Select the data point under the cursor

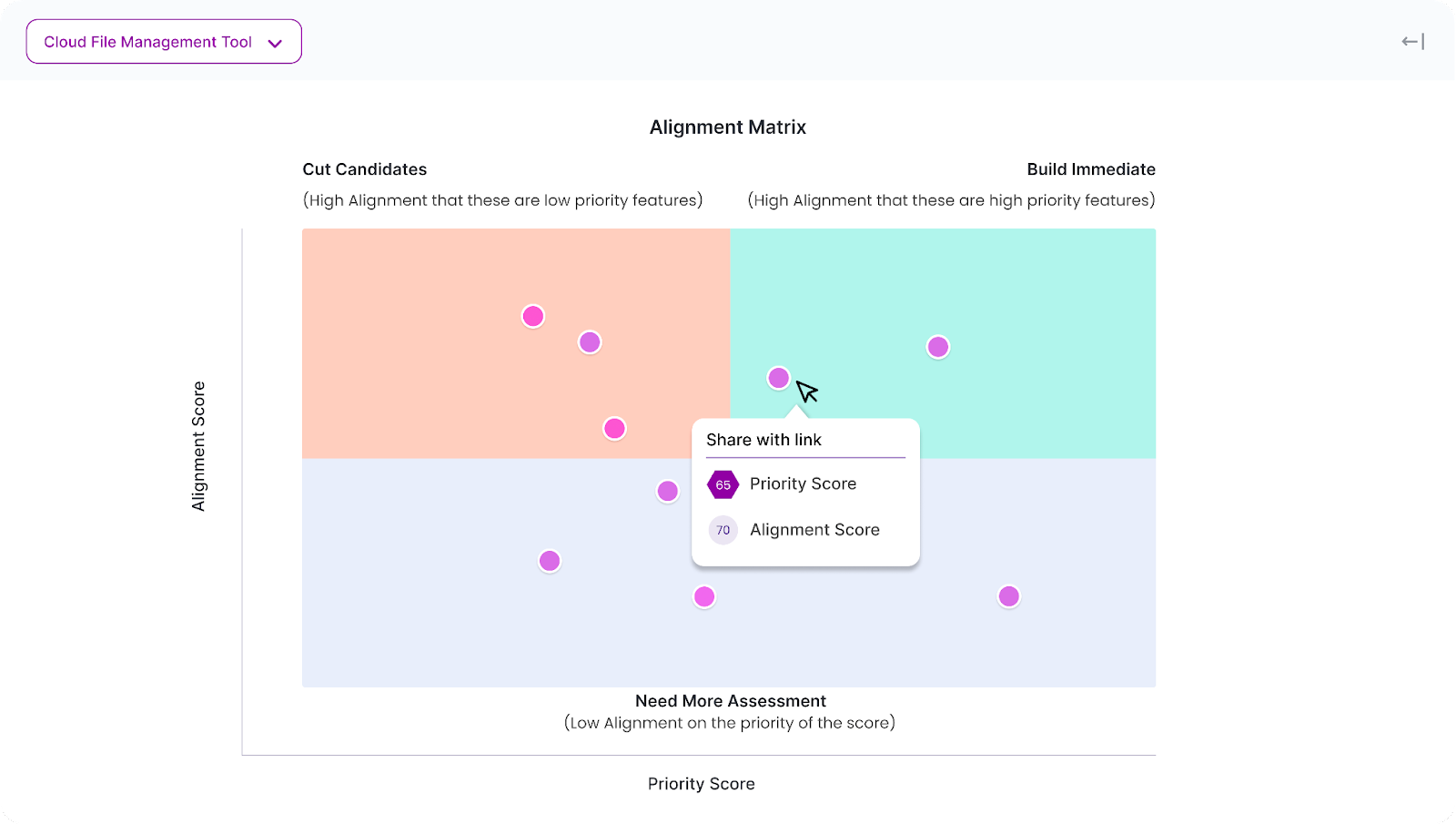click(778, 378)
